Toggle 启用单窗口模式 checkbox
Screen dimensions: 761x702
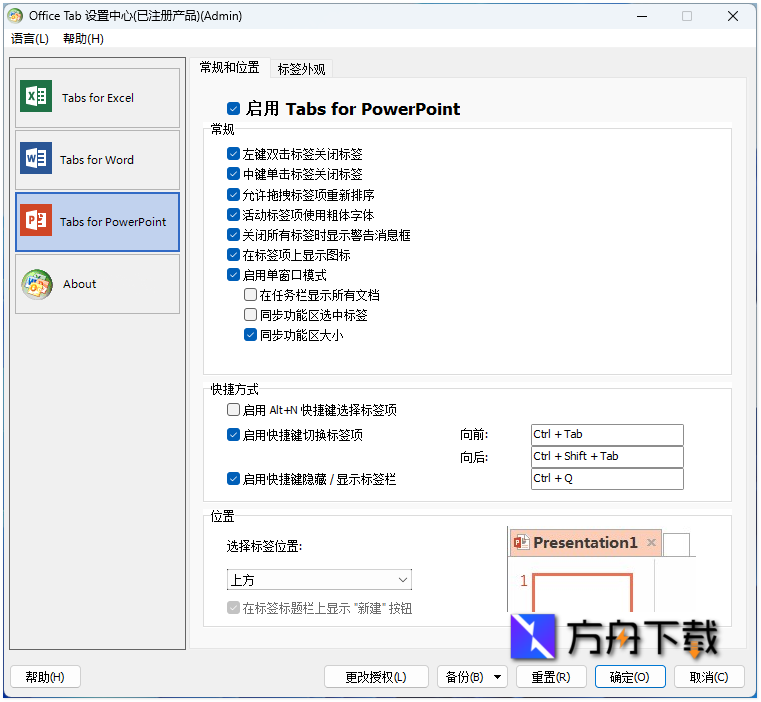(233, 275)
